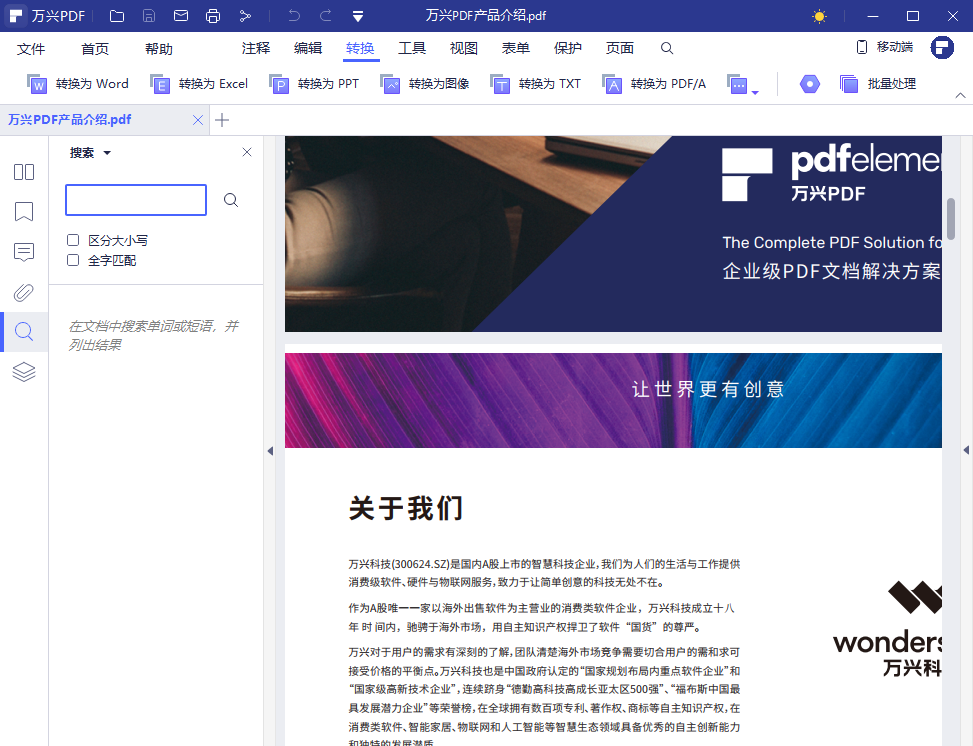The height and width of the screenshot is (746, 973).
Task: Switch to the 页面 ribbon tab
Action: pyautogui.click(x=619, y=47)
